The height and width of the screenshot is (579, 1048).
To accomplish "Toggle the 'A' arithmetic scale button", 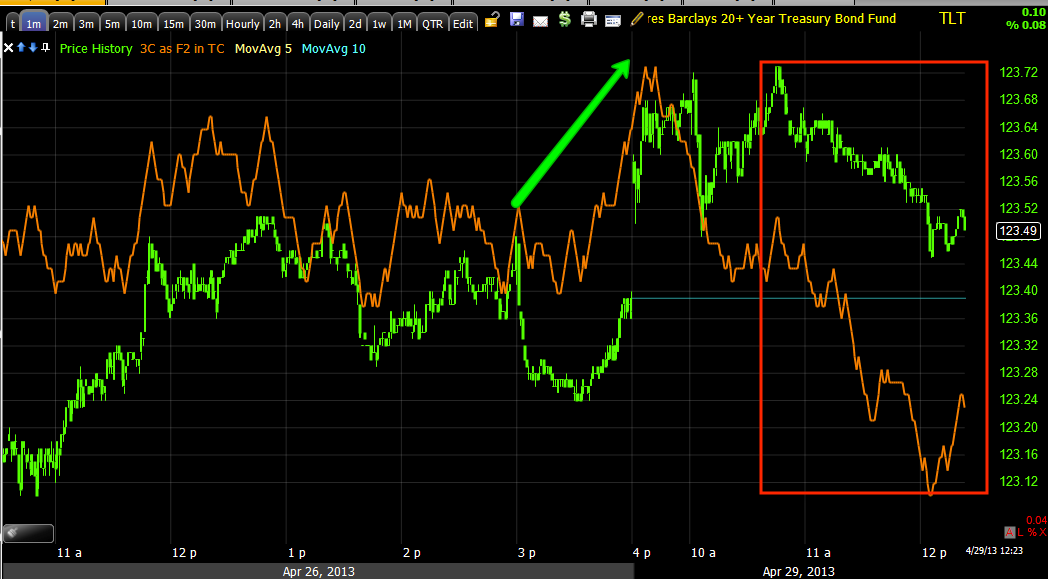I will [1010, 532].
